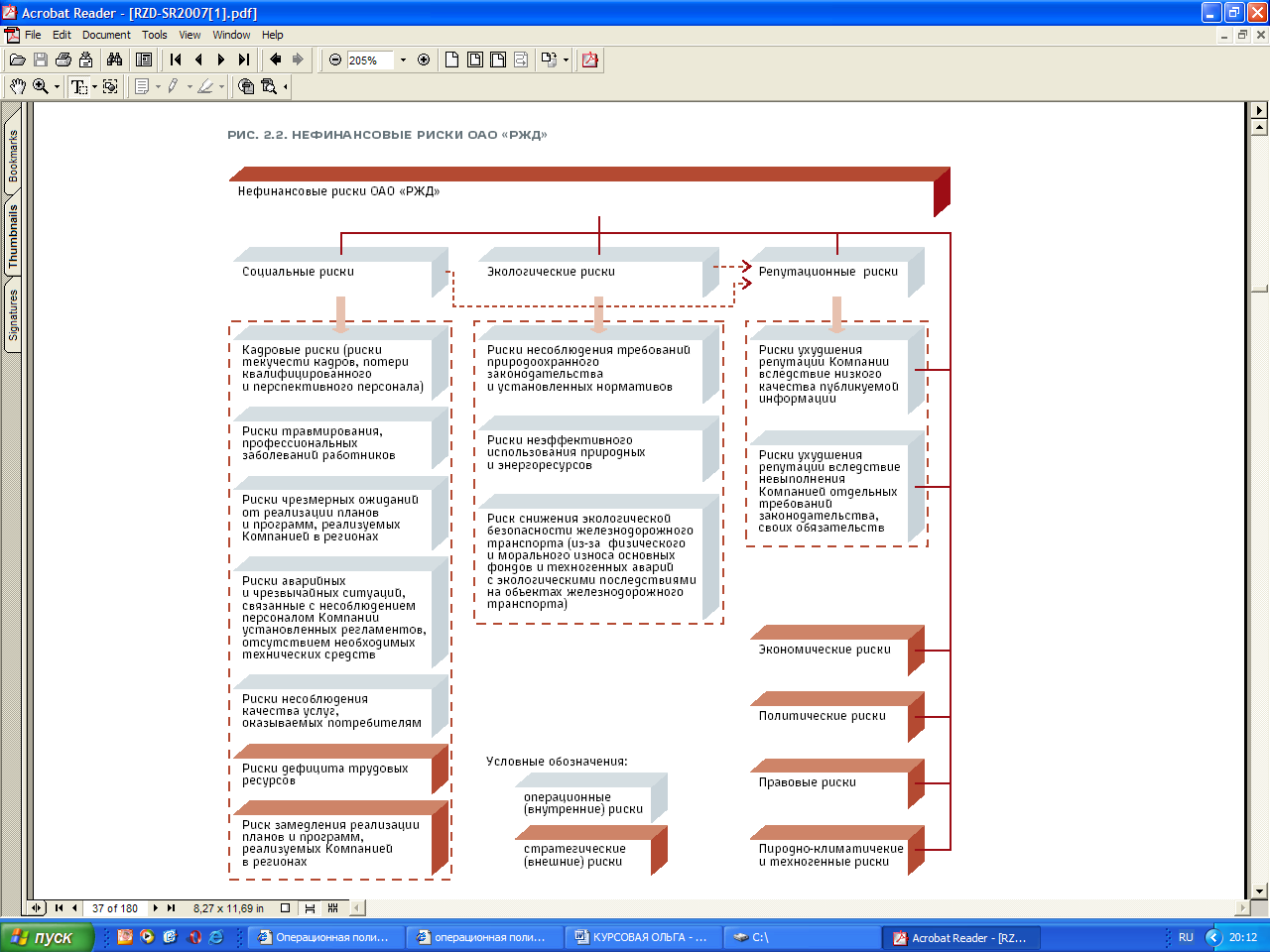Select Continuous Facing layout in status bar
The image size is (1270, 952).
pos(332,907)
